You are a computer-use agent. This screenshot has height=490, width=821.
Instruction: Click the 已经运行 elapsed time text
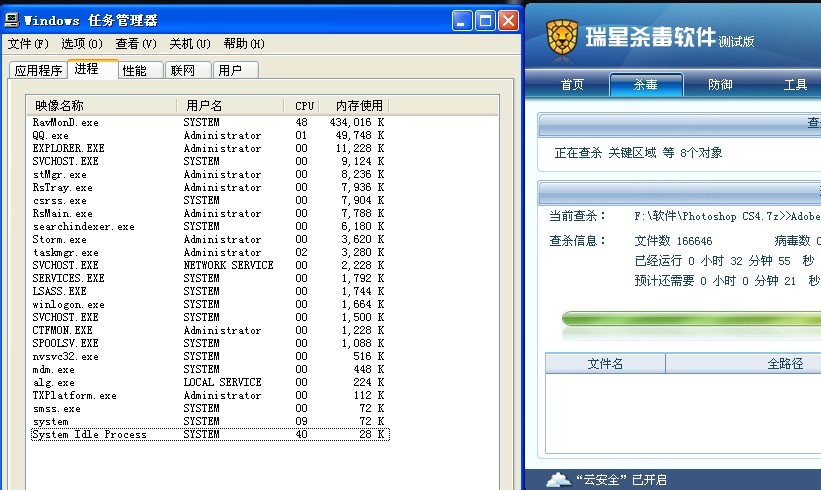[x=724, y=261]
